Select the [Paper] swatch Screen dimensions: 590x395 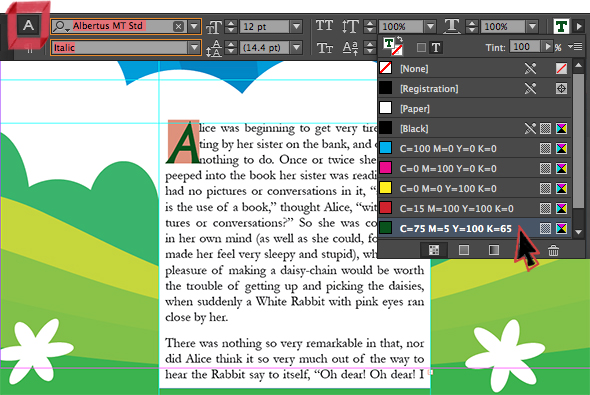tap(474, 108)
